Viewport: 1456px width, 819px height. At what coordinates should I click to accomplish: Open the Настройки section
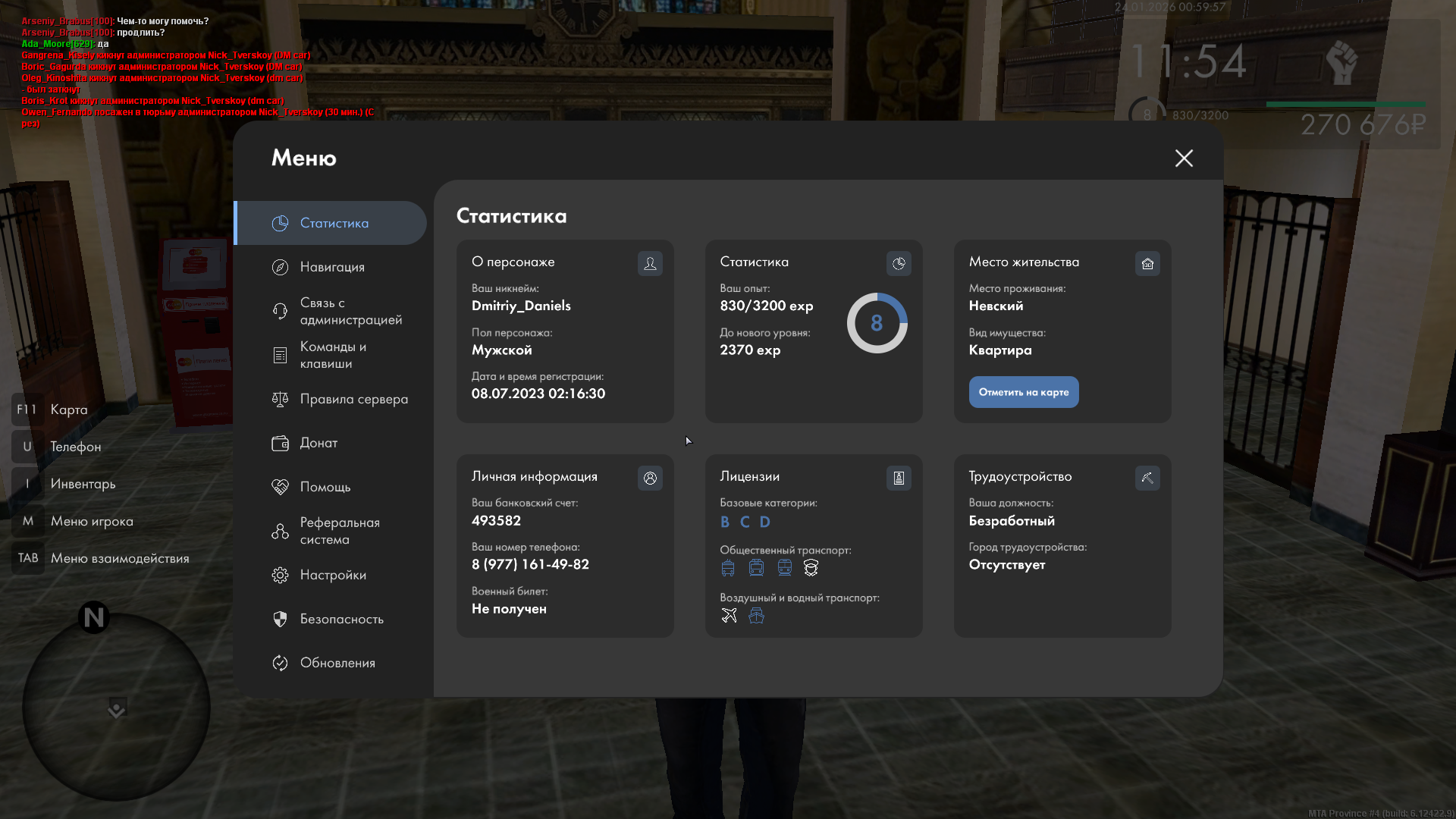pos(332,575)
